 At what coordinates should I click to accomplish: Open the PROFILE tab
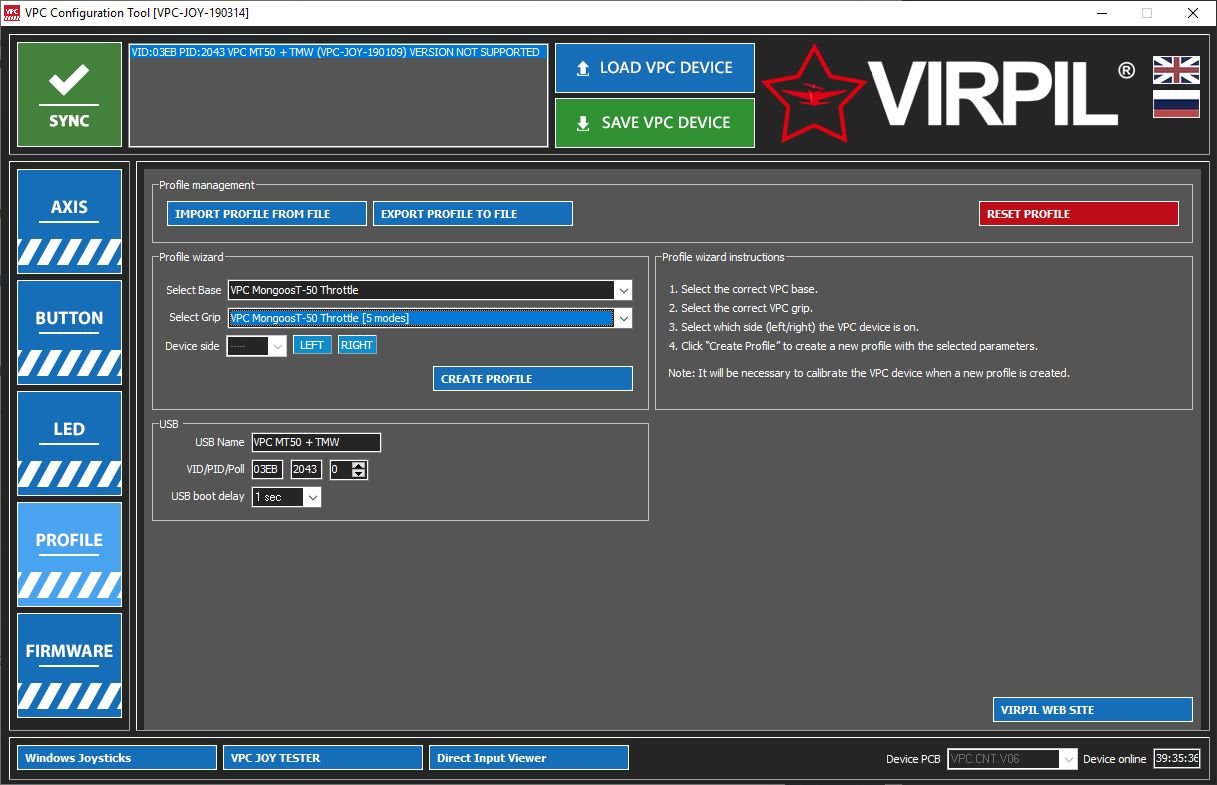(69, 554)
